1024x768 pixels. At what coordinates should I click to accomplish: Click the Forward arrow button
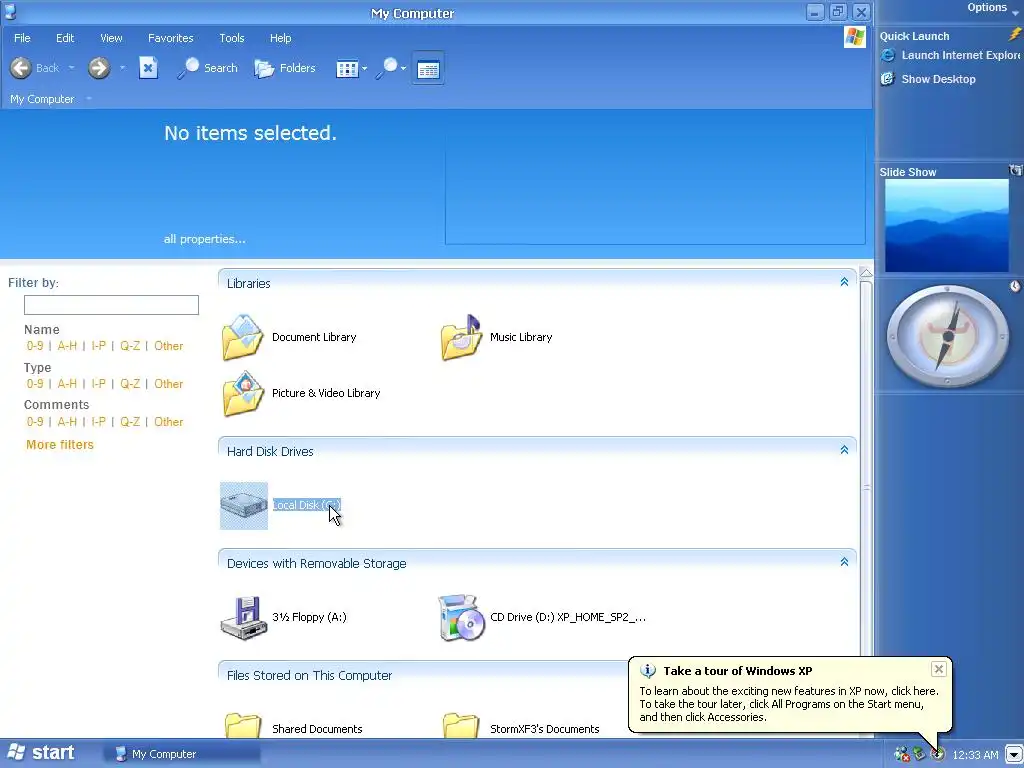[99, 68]
